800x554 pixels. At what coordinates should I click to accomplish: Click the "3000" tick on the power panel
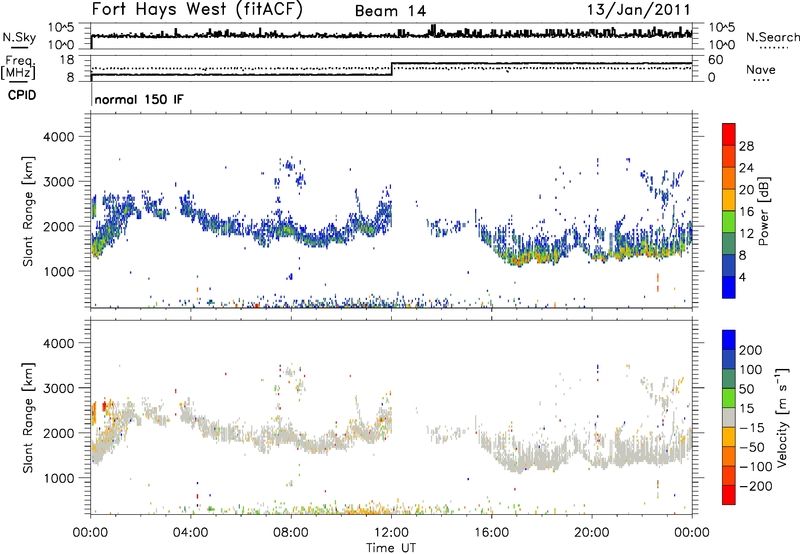(58, 182)
